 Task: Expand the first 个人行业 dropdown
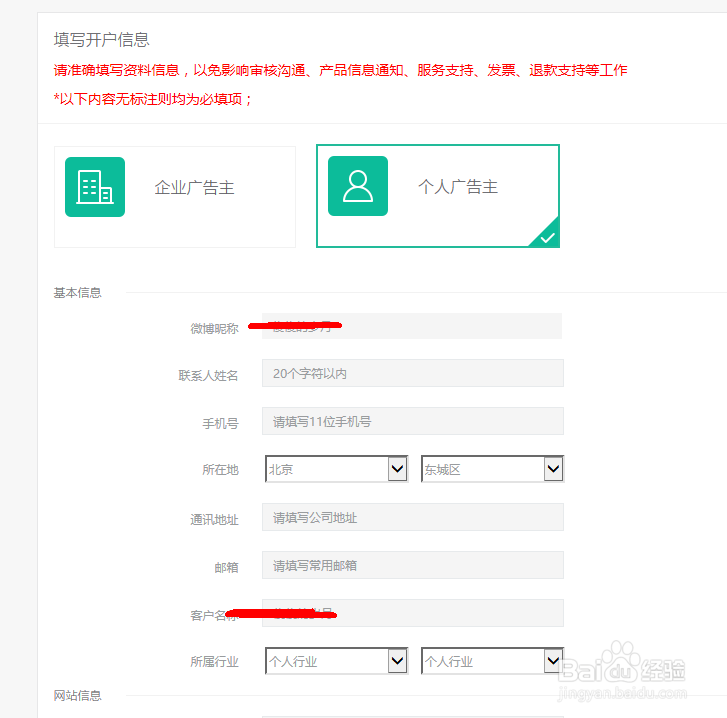coord(326,661)
